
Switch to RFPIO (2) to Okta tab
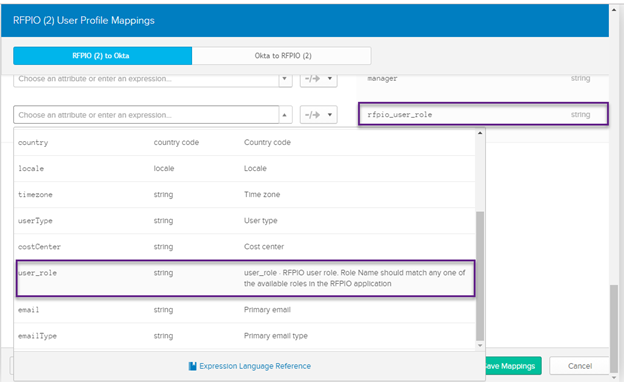102,56
